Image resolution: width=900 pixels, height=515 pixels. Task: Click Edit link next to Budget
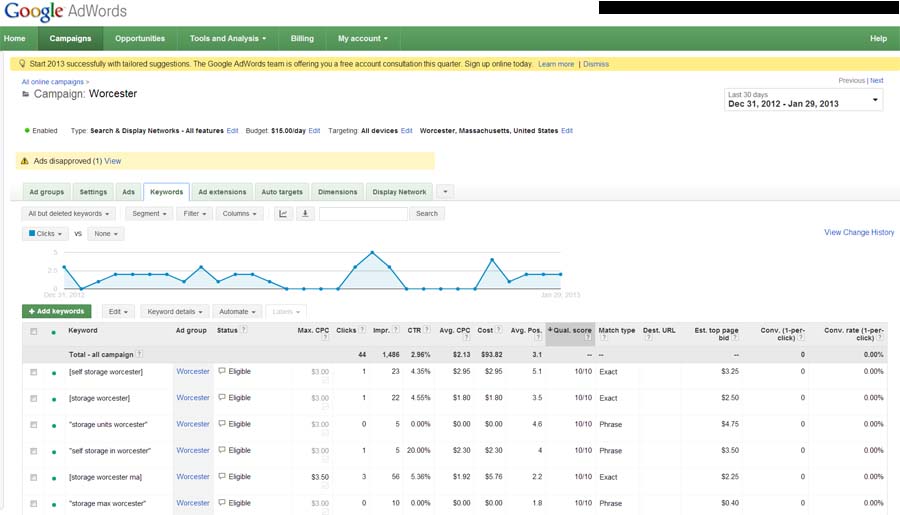point(314,131)
